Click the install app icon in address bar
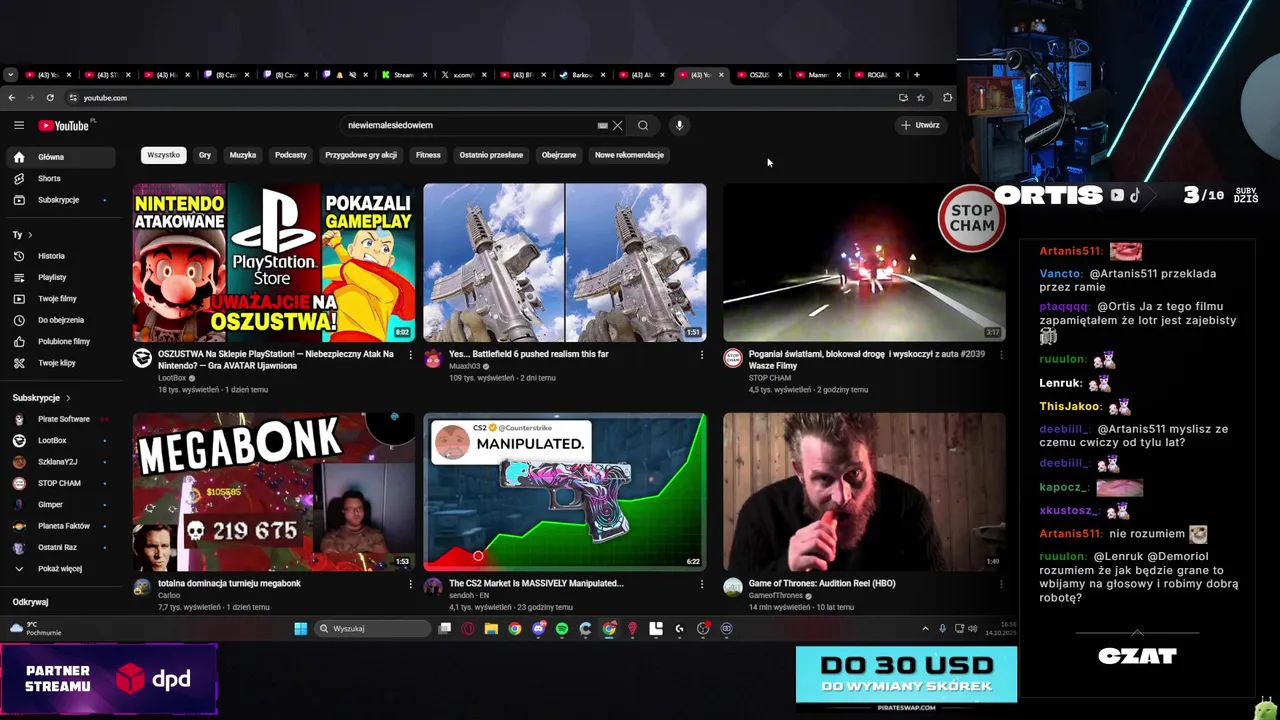1280x720 pixels. click(x=903, y=97)
